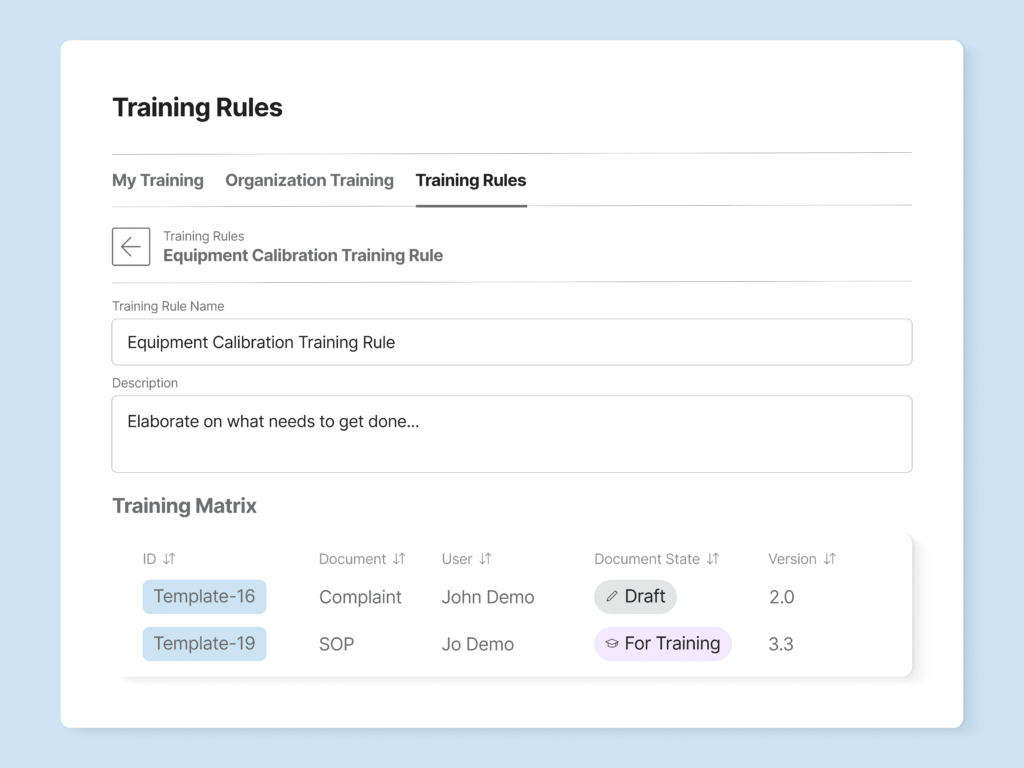
Task: Focus the Training Rule Name field
Action: coord(511,342)
